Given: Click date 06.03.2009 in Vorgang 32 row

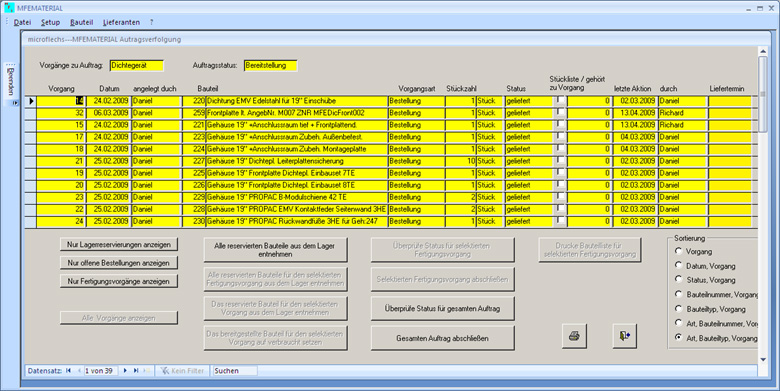Looking at the screenshot, I should tap(109, 113).
